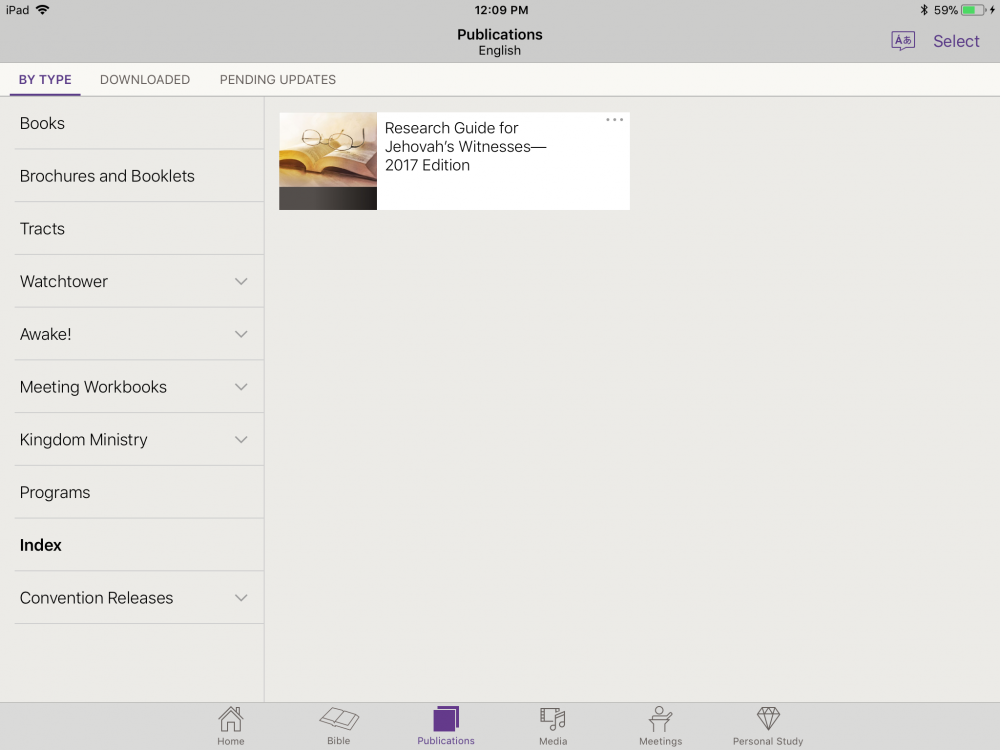1000x750 pixels.
Task: Open the Home tab icon
Action: pos(231,720)
